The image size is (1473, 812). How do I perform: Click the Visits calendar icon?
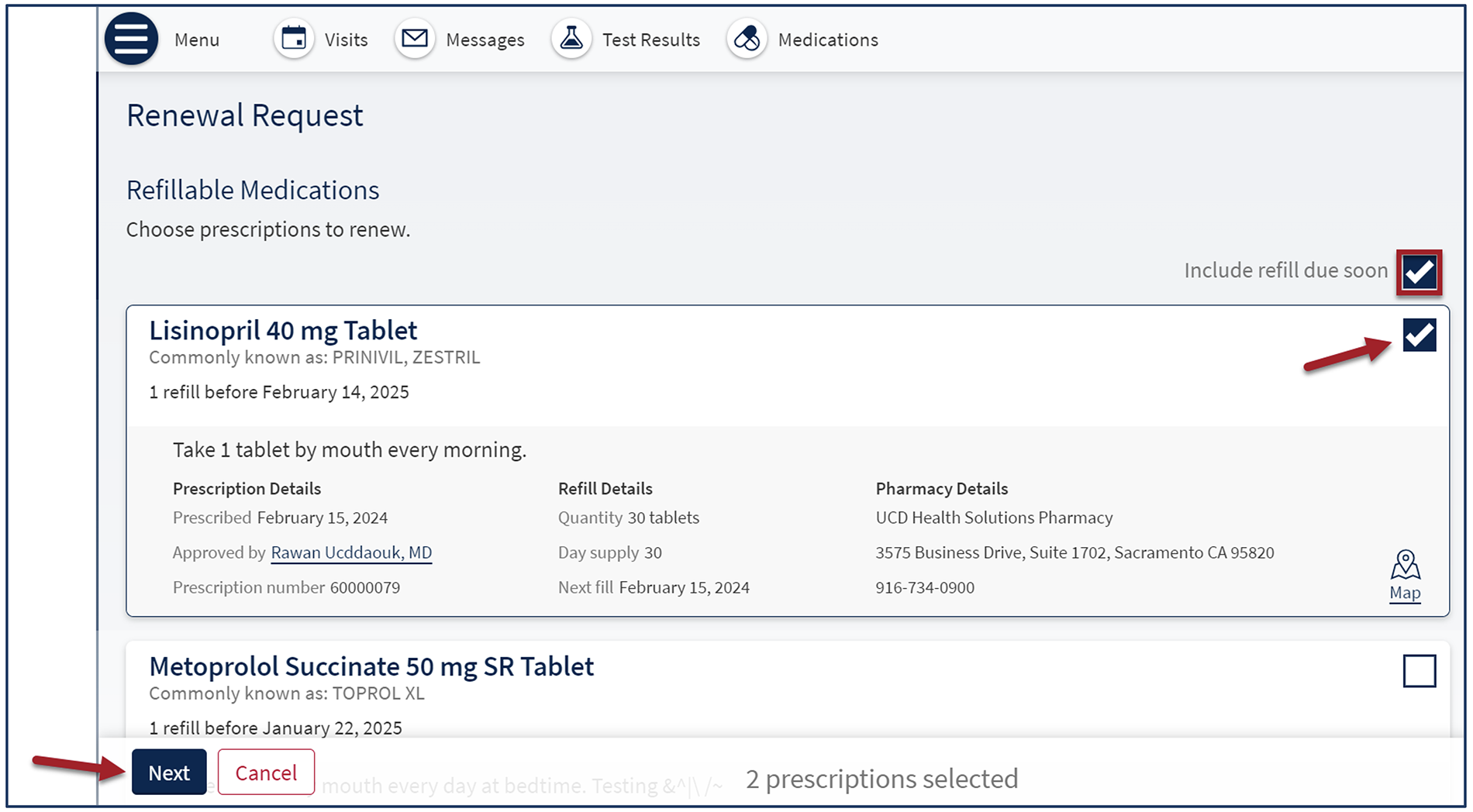click(294, 39)
